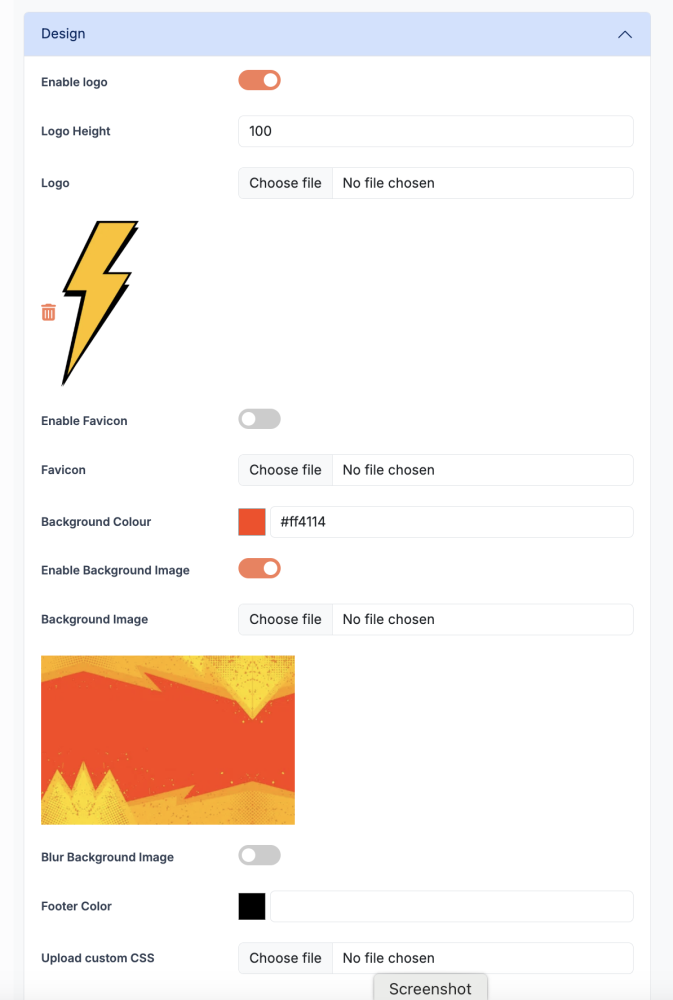673x1000 pixels.
Task: Collapse the Design section chevron
Action: (x=625, y=34)
